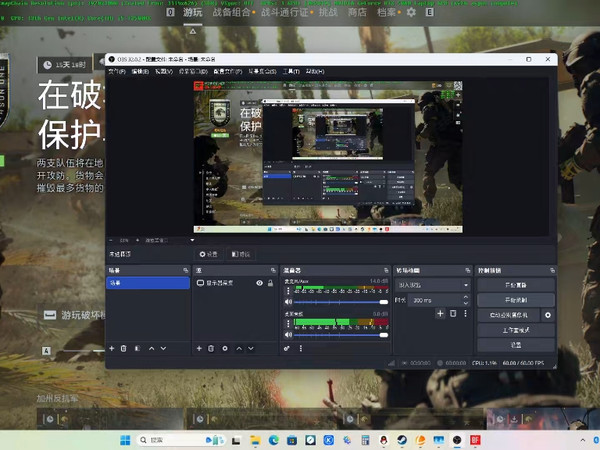Pop out the Sources dock panel
Screen dimensions: 600x450
click(x=273, y=271)
